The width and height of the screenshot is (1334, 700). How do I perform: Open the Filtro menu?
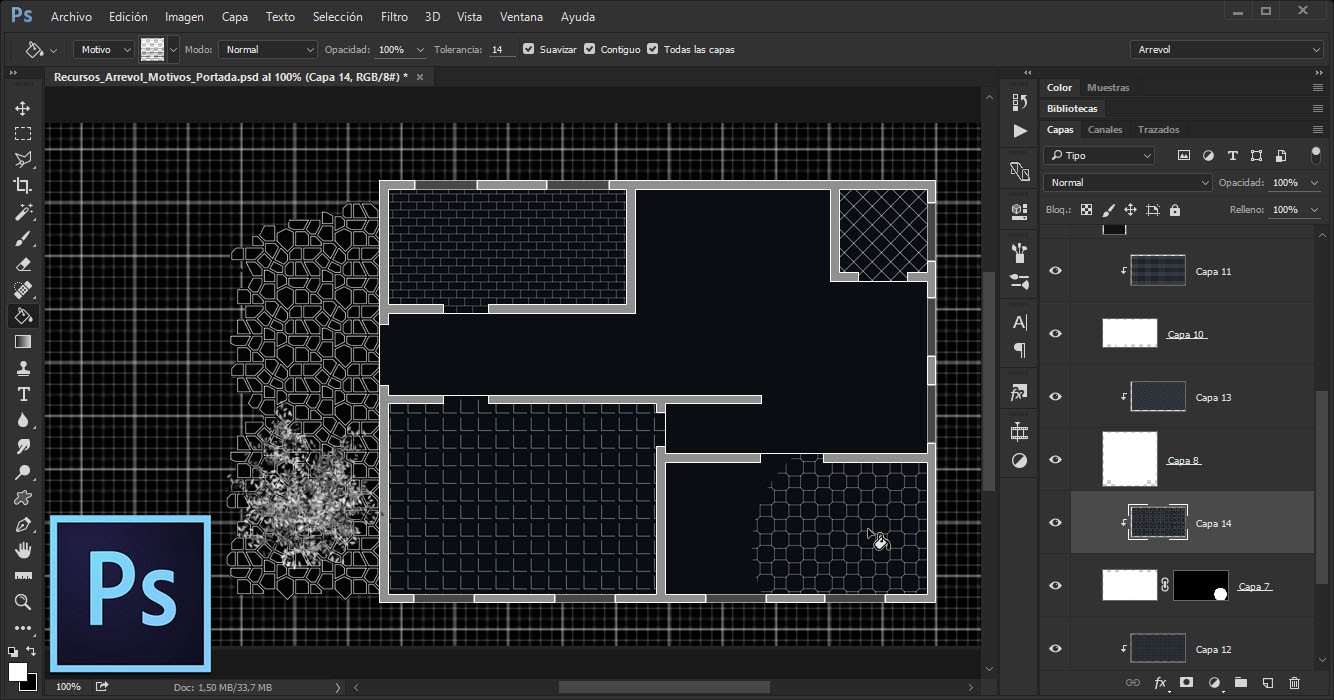pyautogui.click(x=394, y=17)
